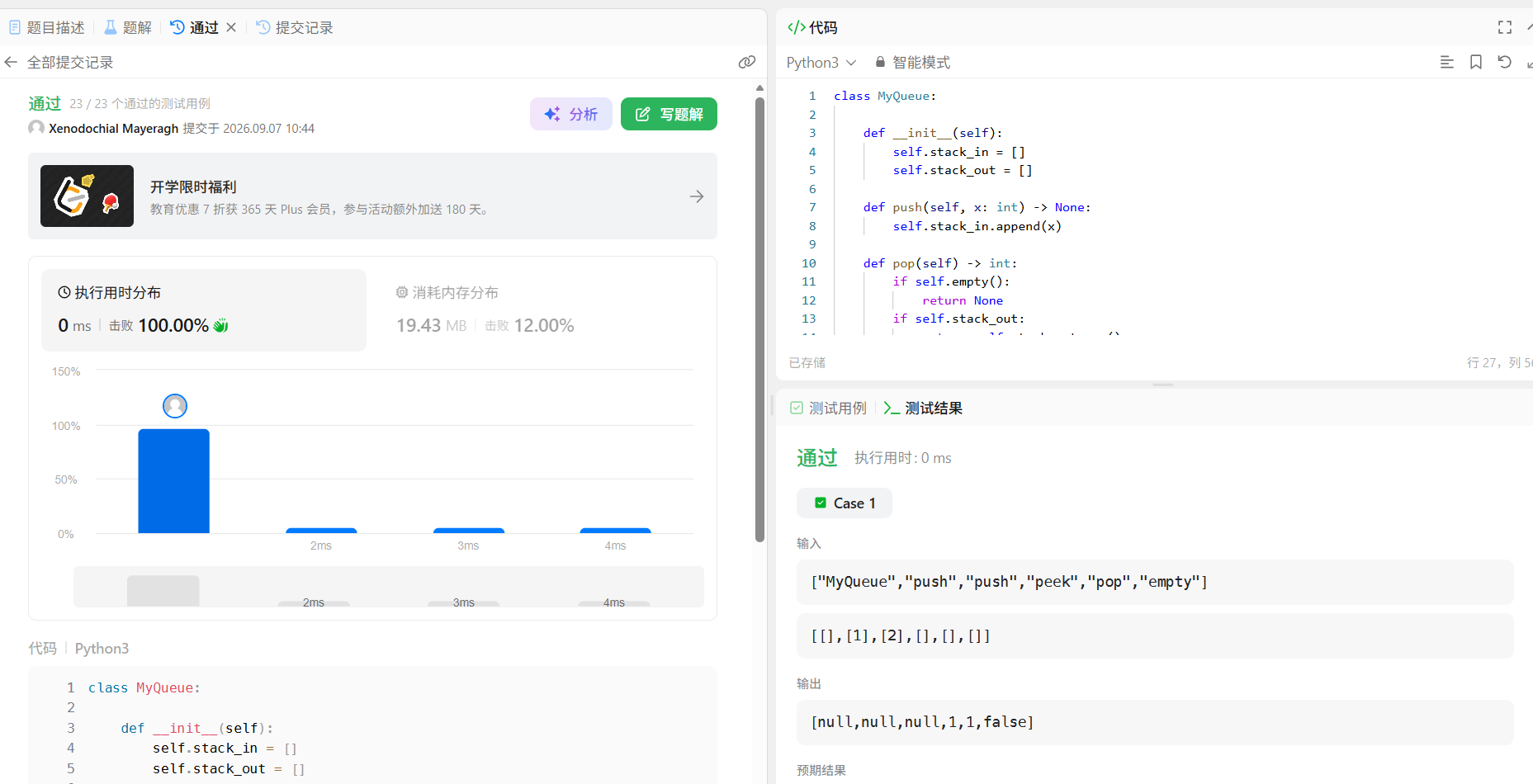Click the format code lines icon
The image size is (1533, 784).
click(x=1446, y=62)
